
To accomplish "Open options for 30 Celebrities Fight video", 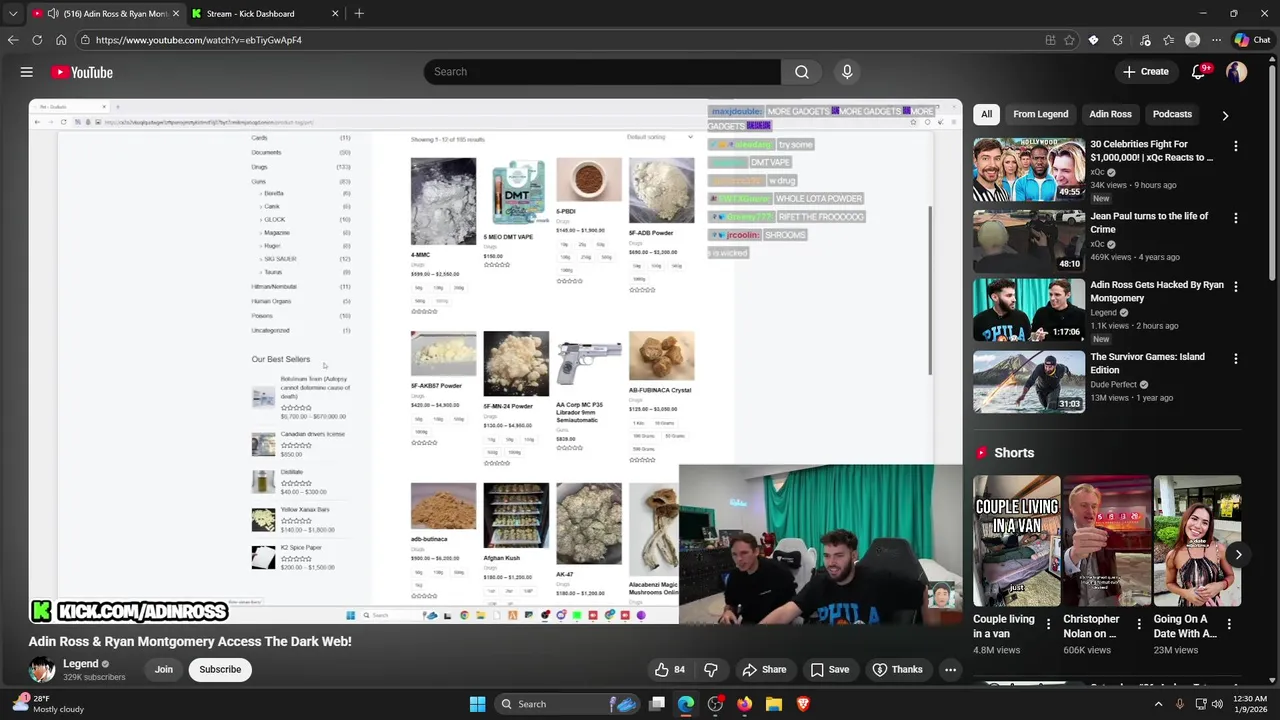I will coord(1236,146).
